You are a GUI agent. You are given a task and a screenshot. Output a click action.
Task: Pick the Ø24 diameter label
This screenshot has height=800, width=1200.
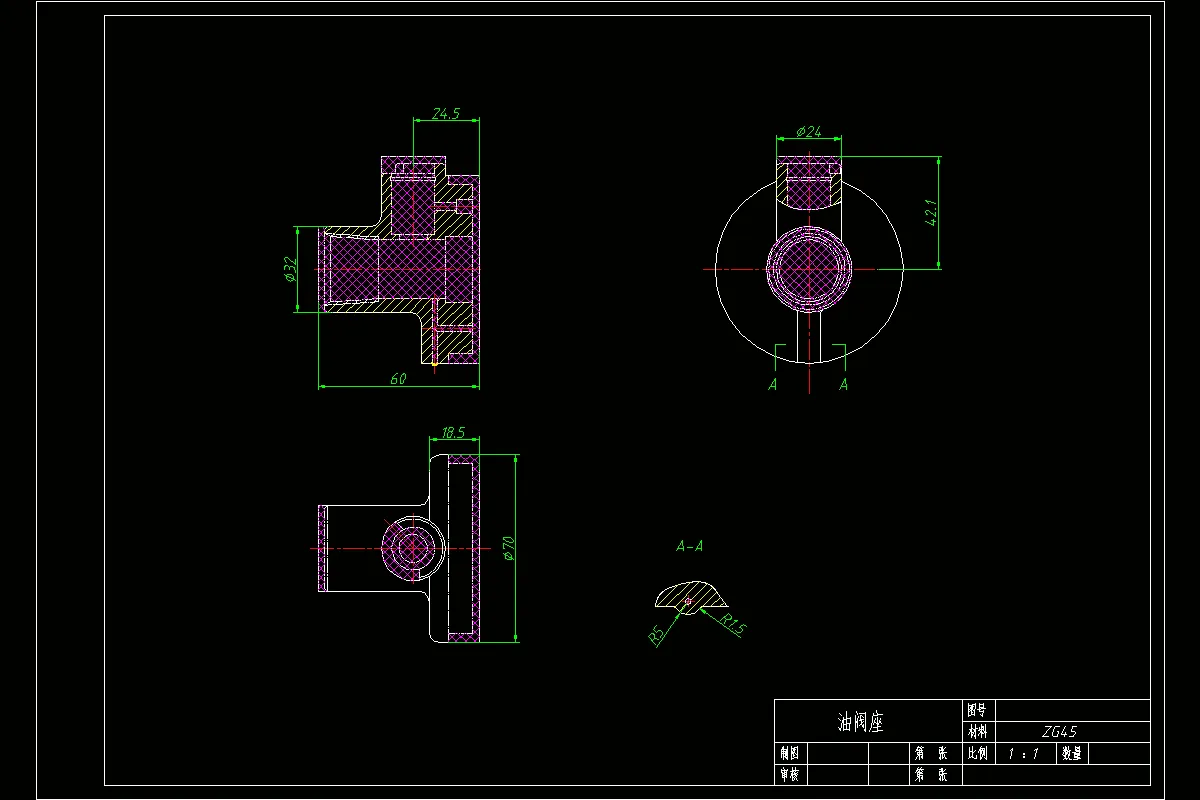809,132
